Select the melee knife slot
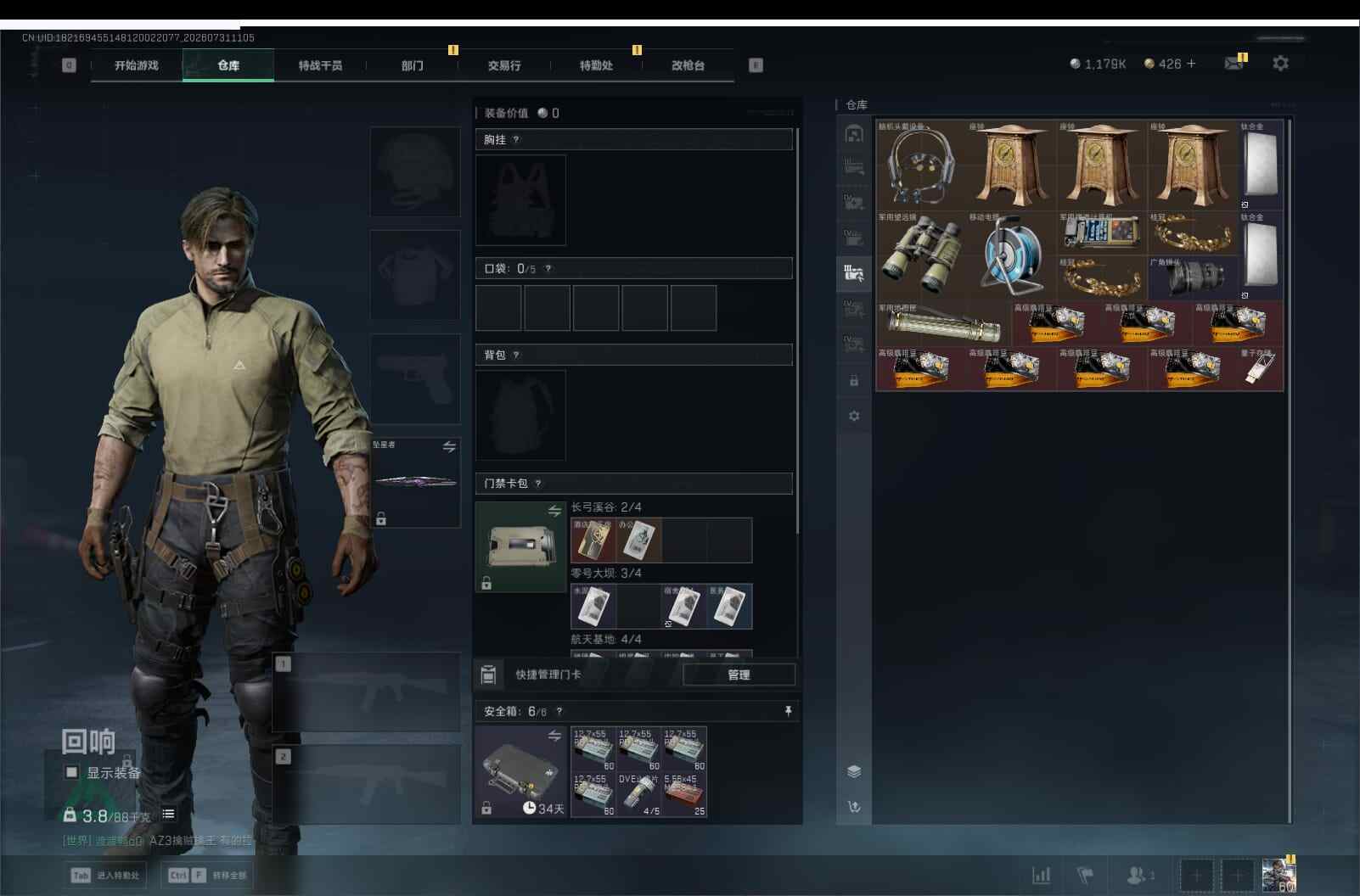Image resolution: width=1360 pixels, height=896 pixels. [415, 482]
